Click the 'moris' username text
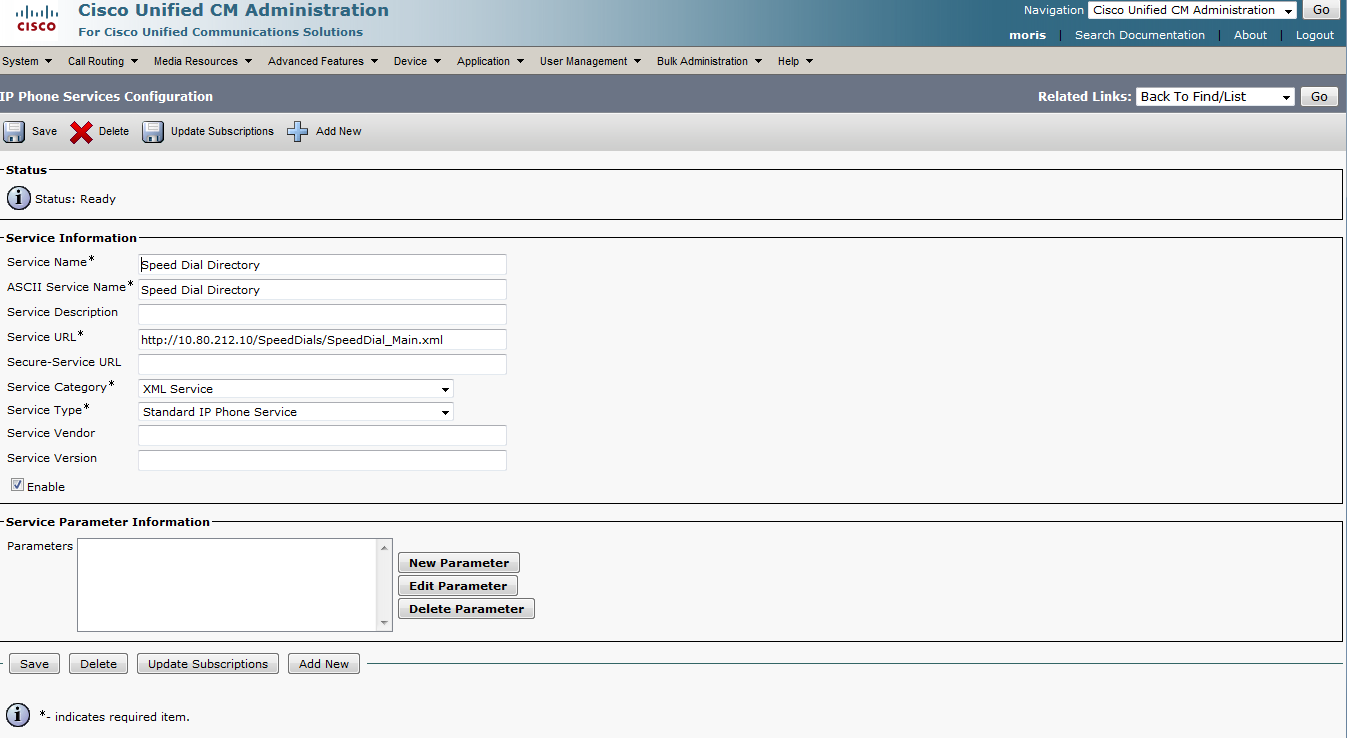Image resolution: width=1347 pixels, height=738 pixels. [x=1028, y=35]
